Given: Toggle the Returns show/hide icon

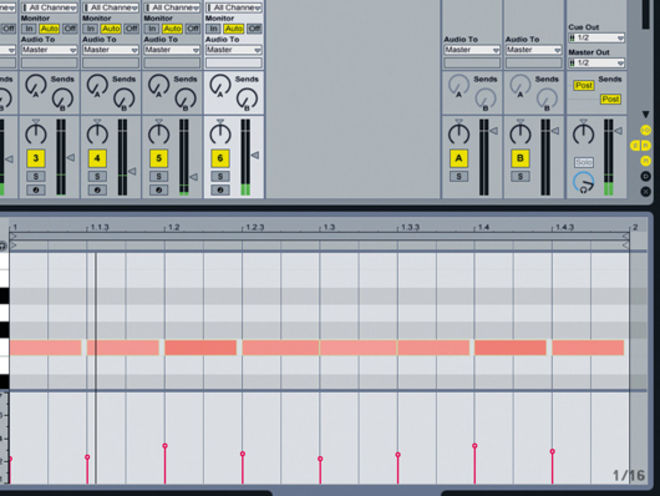Looking at the screenshot, I should pos(645,146).
